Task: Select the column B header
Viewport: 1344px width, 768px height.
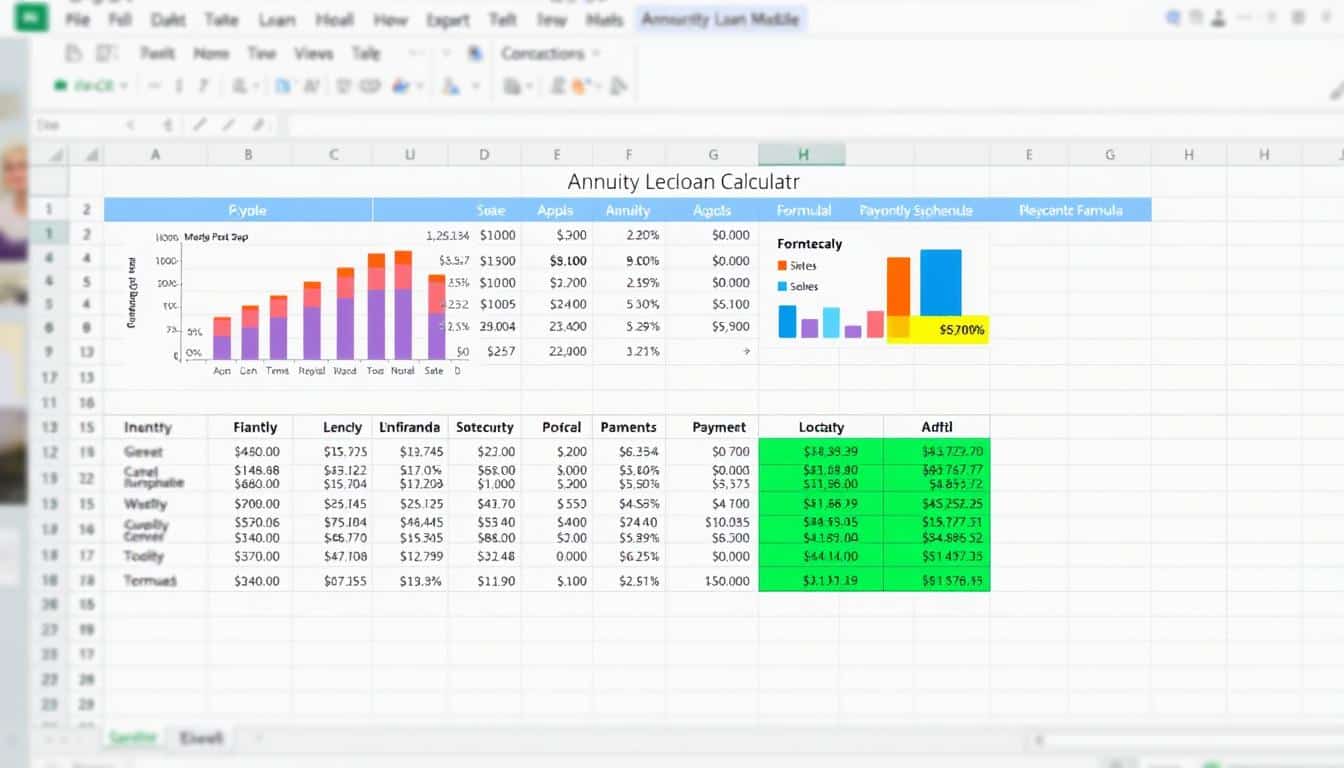Action: pyautogui.click(x=249, y=154)
